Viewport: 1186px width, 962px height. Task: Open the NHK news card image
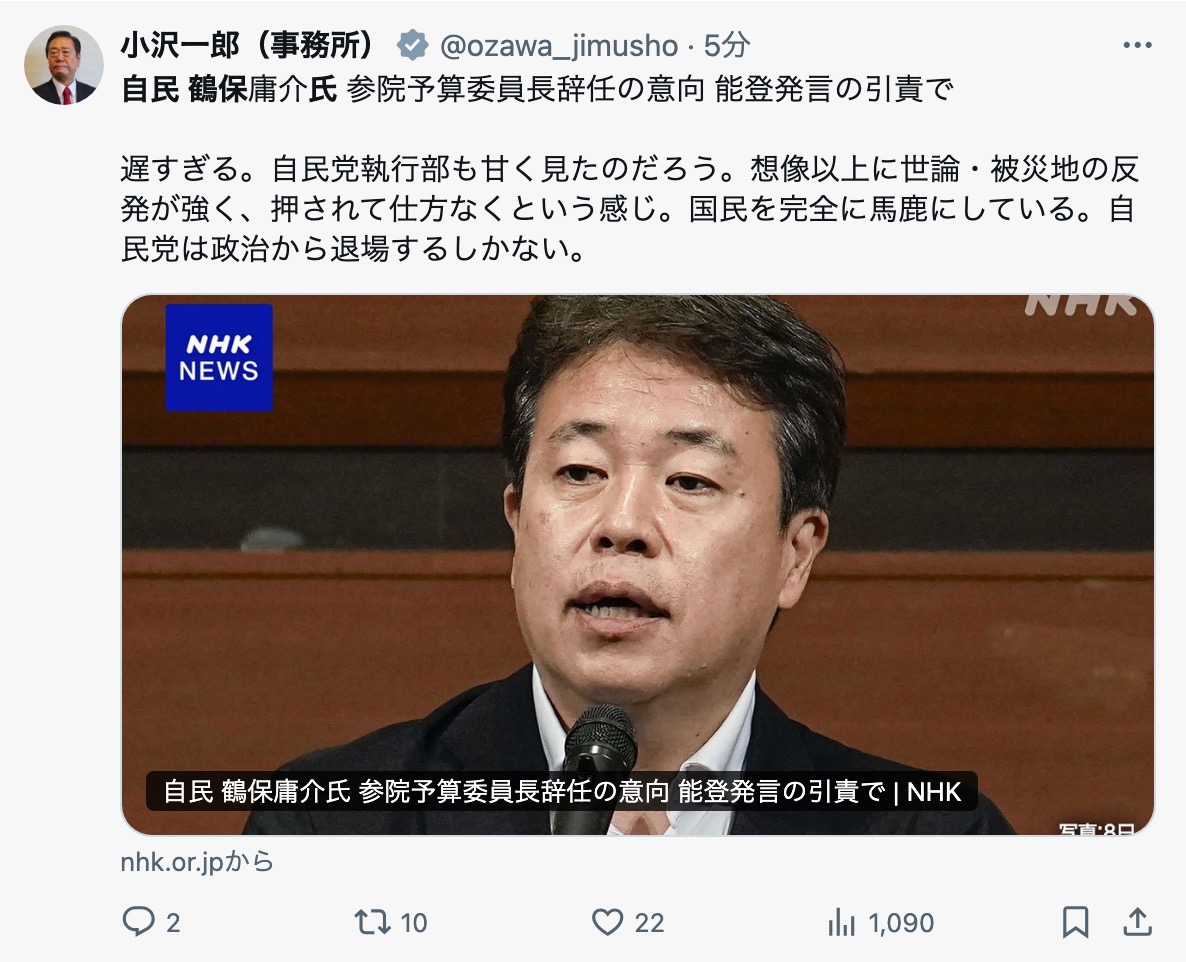(638, 565)
